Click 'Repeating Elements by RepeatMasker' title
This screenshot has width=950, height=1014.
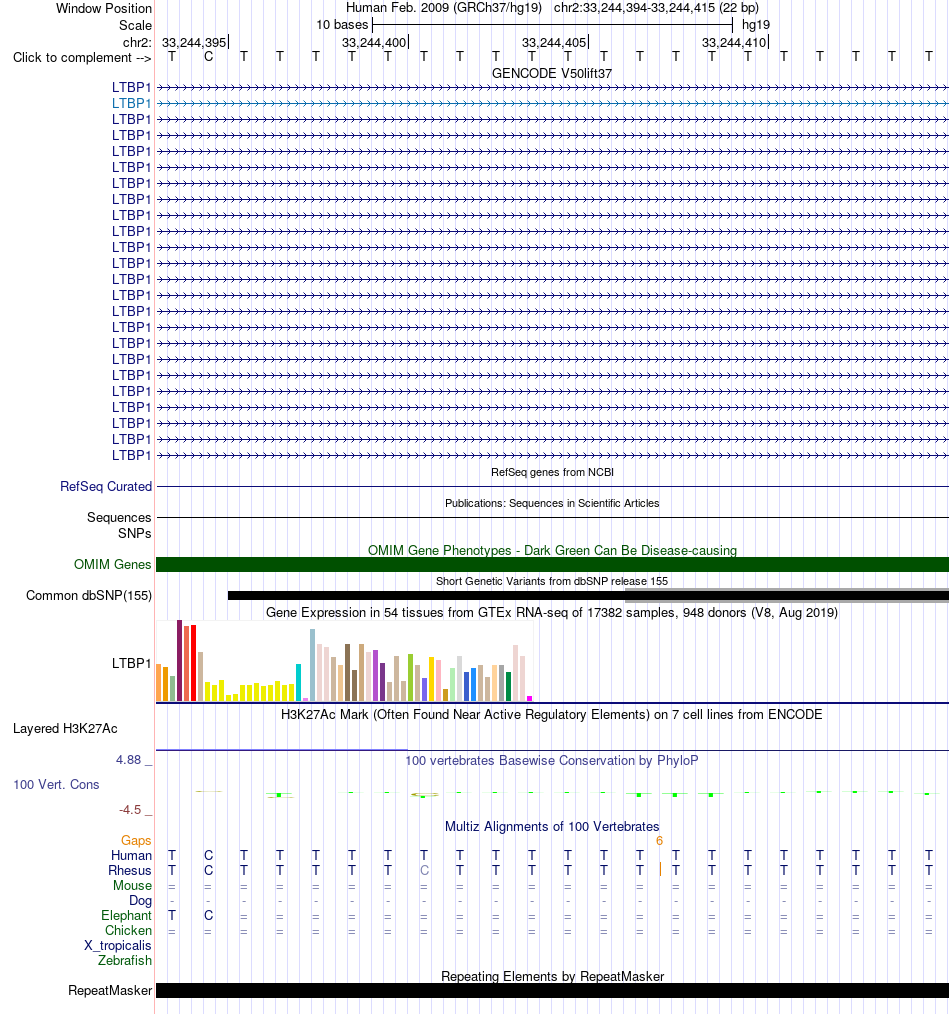(x=552, y=976)
